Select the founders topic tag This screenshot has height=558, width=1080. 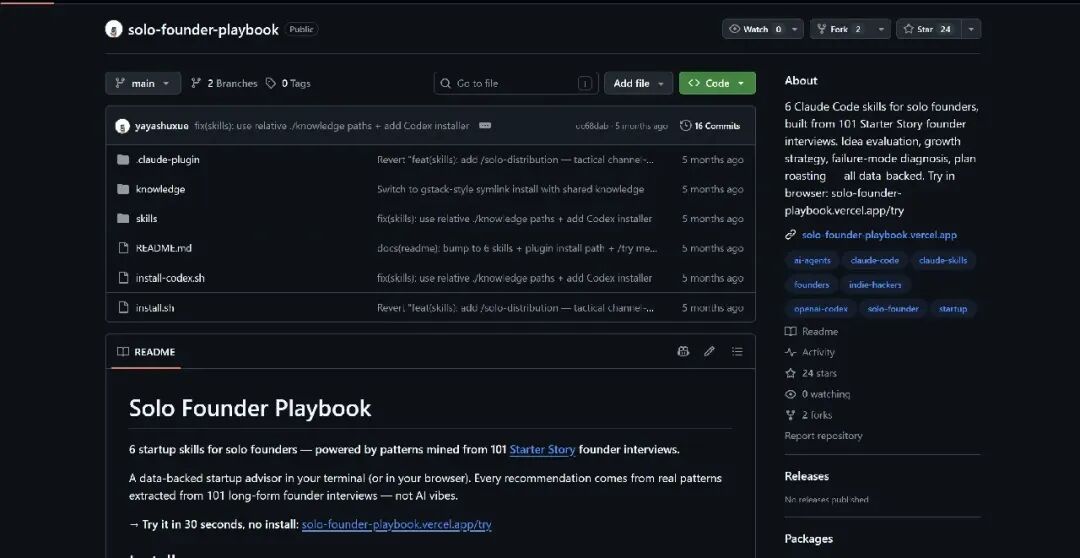[811, 285]
